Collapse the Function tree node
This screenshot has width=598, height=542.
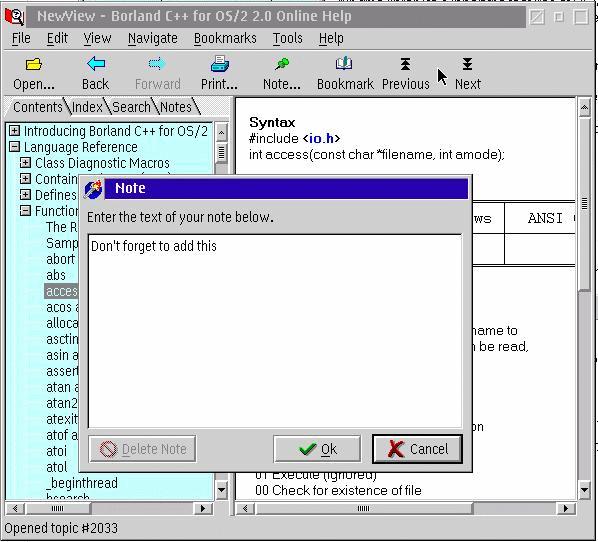pos(25,211)
